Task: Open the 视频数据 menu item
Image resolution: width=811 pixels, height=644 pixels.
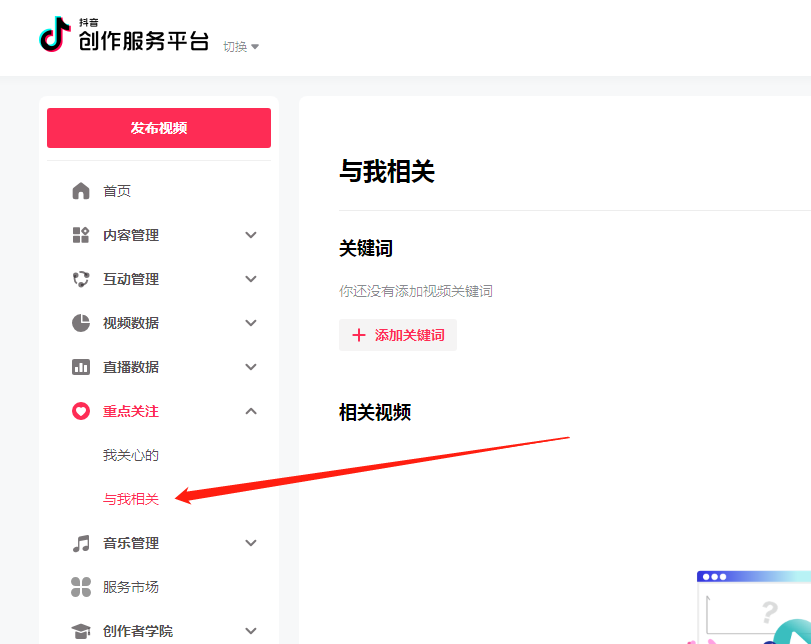Action: point(131,323)
